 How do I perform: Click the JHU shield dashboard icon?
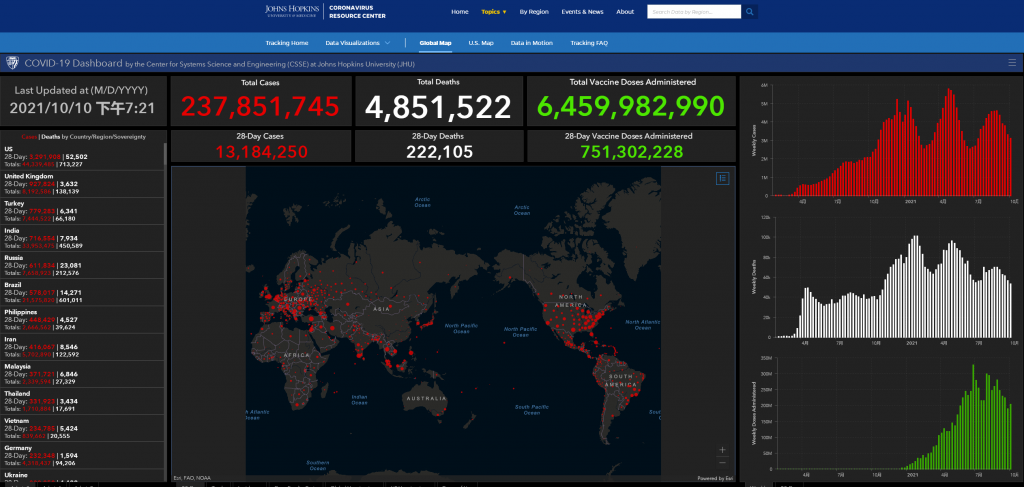point(12,62)
